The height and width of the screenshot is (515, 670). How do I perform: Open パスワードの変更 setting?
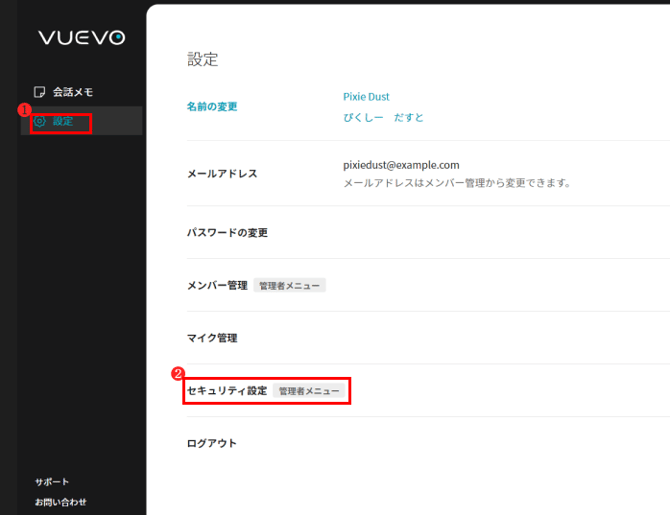pos(227,233)
